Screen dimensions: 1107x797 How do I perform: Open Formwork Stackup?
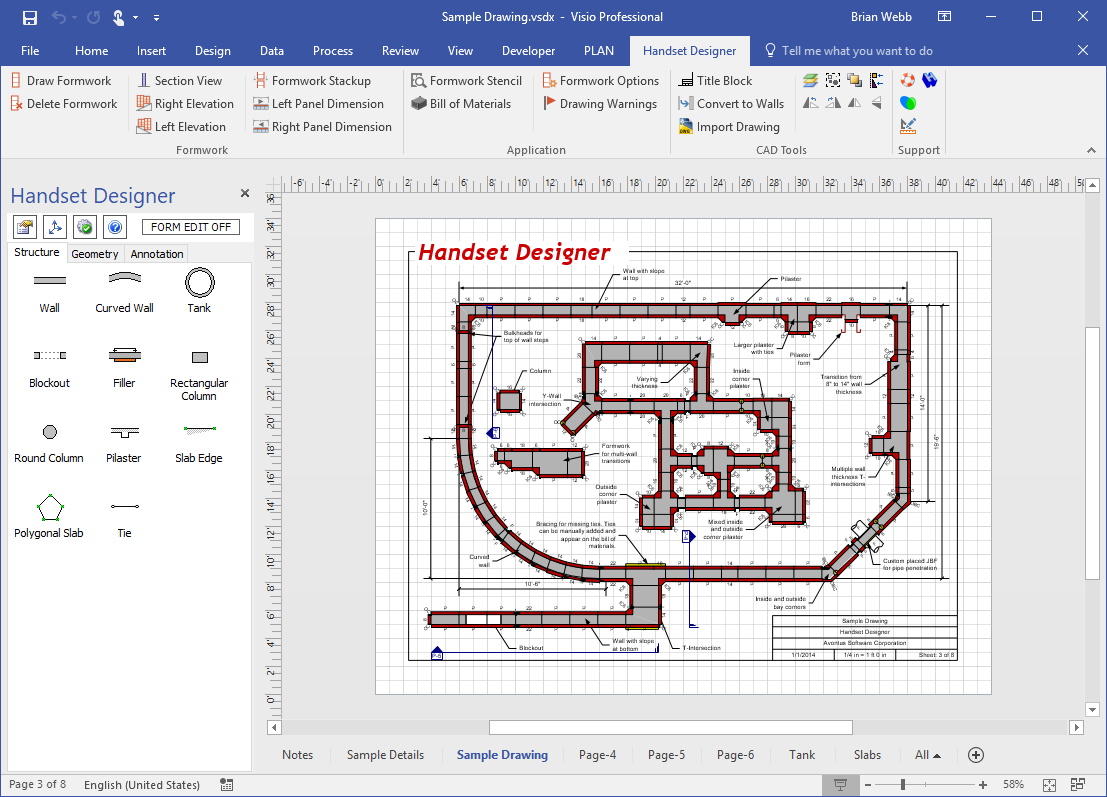[312, 80]
